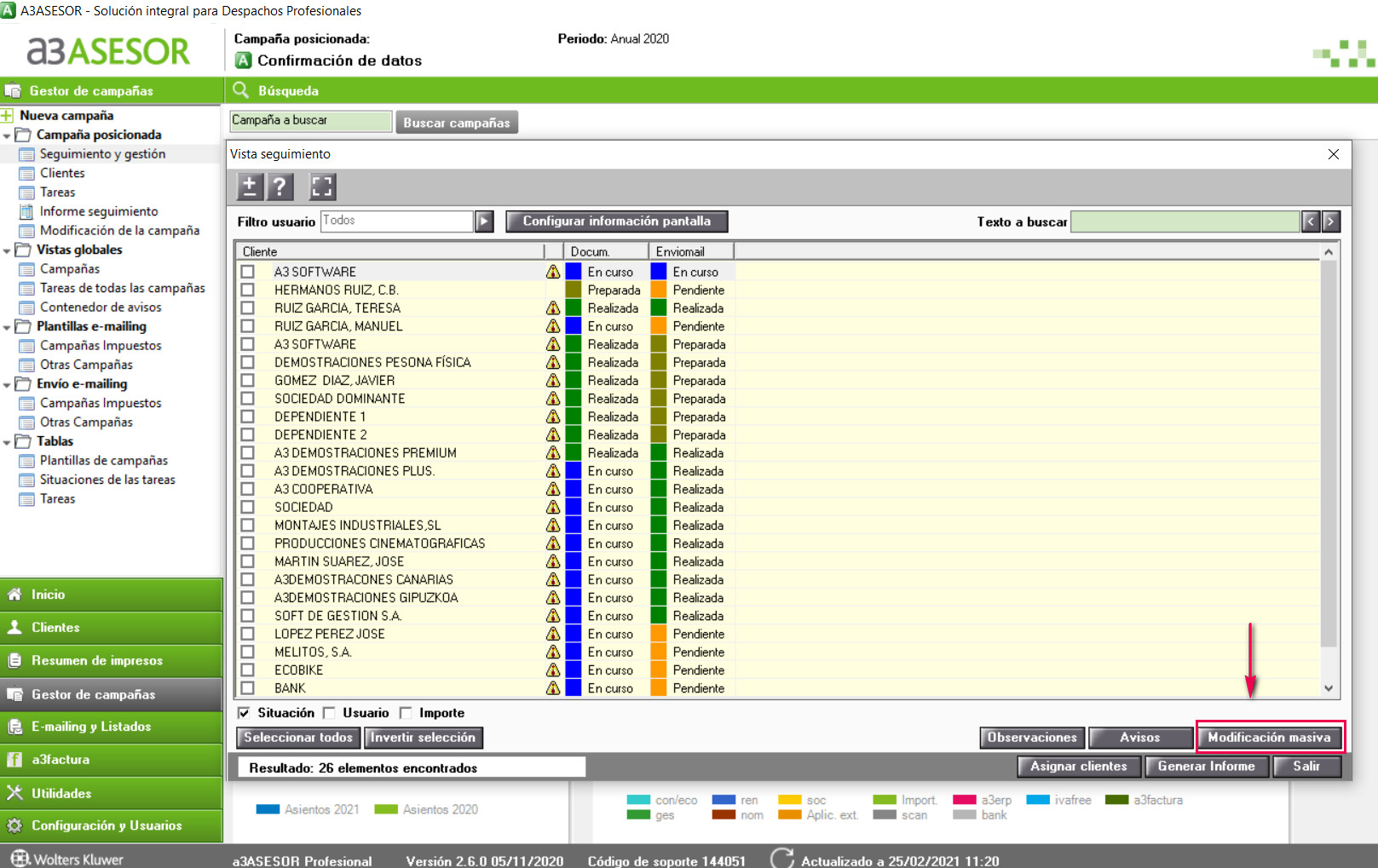Click the plus toolbar icon in Vista seguimiento

[250, 187]
